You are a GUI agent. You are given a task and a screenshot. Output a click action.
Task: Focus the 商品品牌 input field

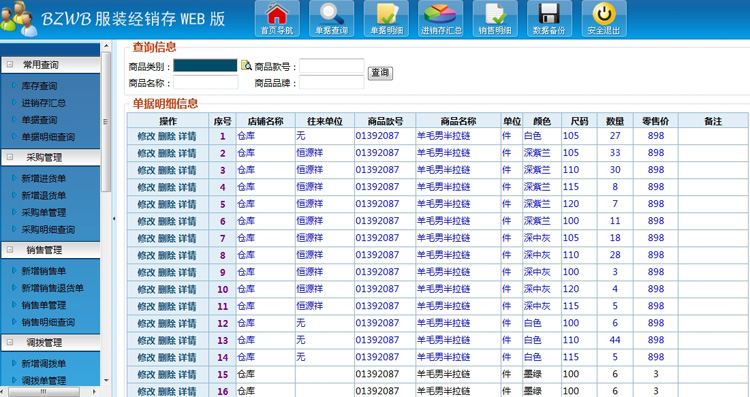pyautogui.click(x=331, y=82)
